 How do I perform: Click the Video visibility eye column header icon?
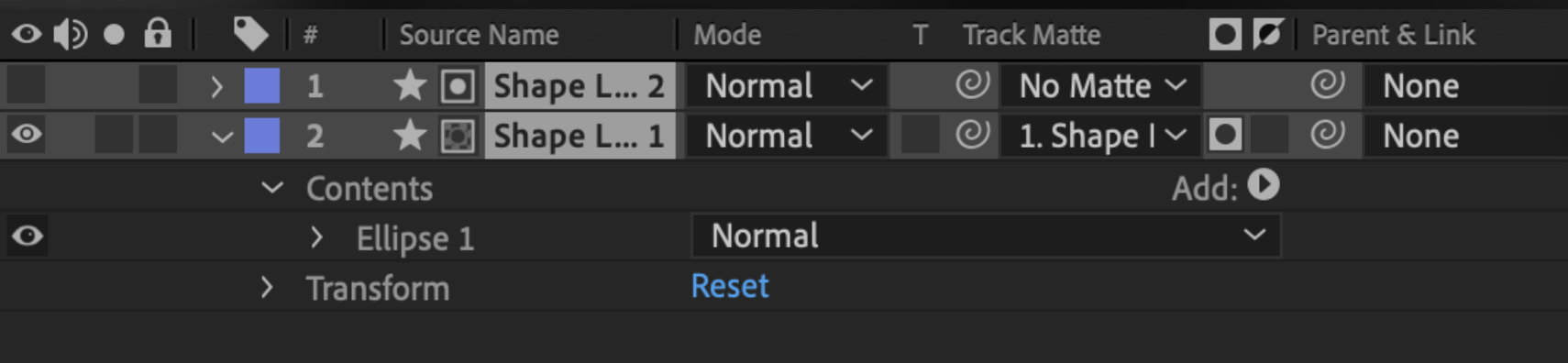[x=27, y=35]
